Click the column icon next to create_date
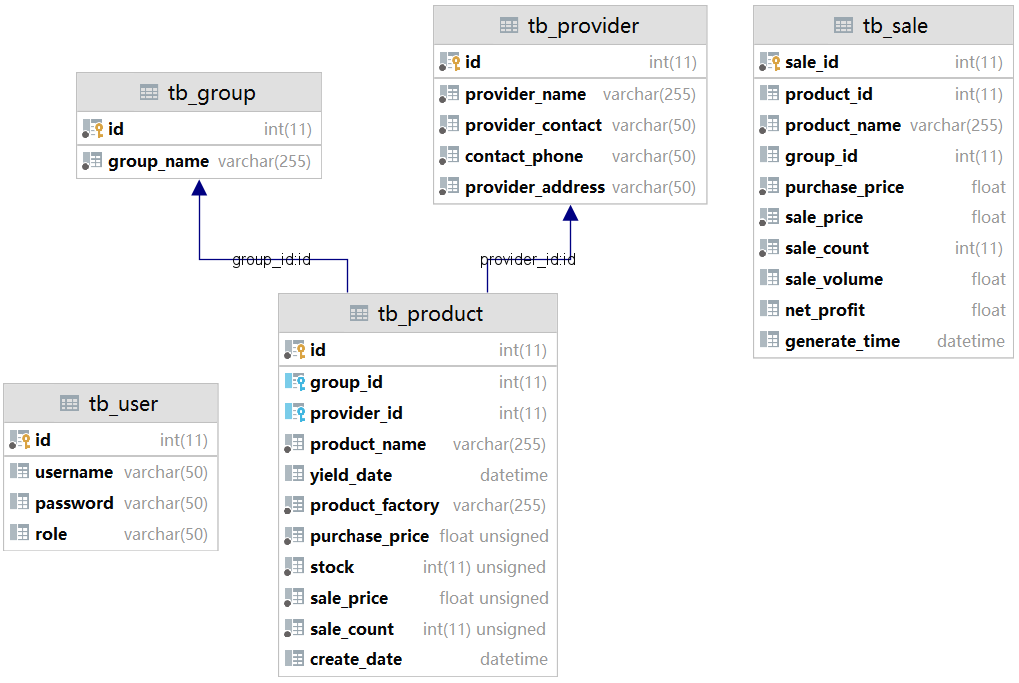 pyautogui.click(x=294, y=659)
